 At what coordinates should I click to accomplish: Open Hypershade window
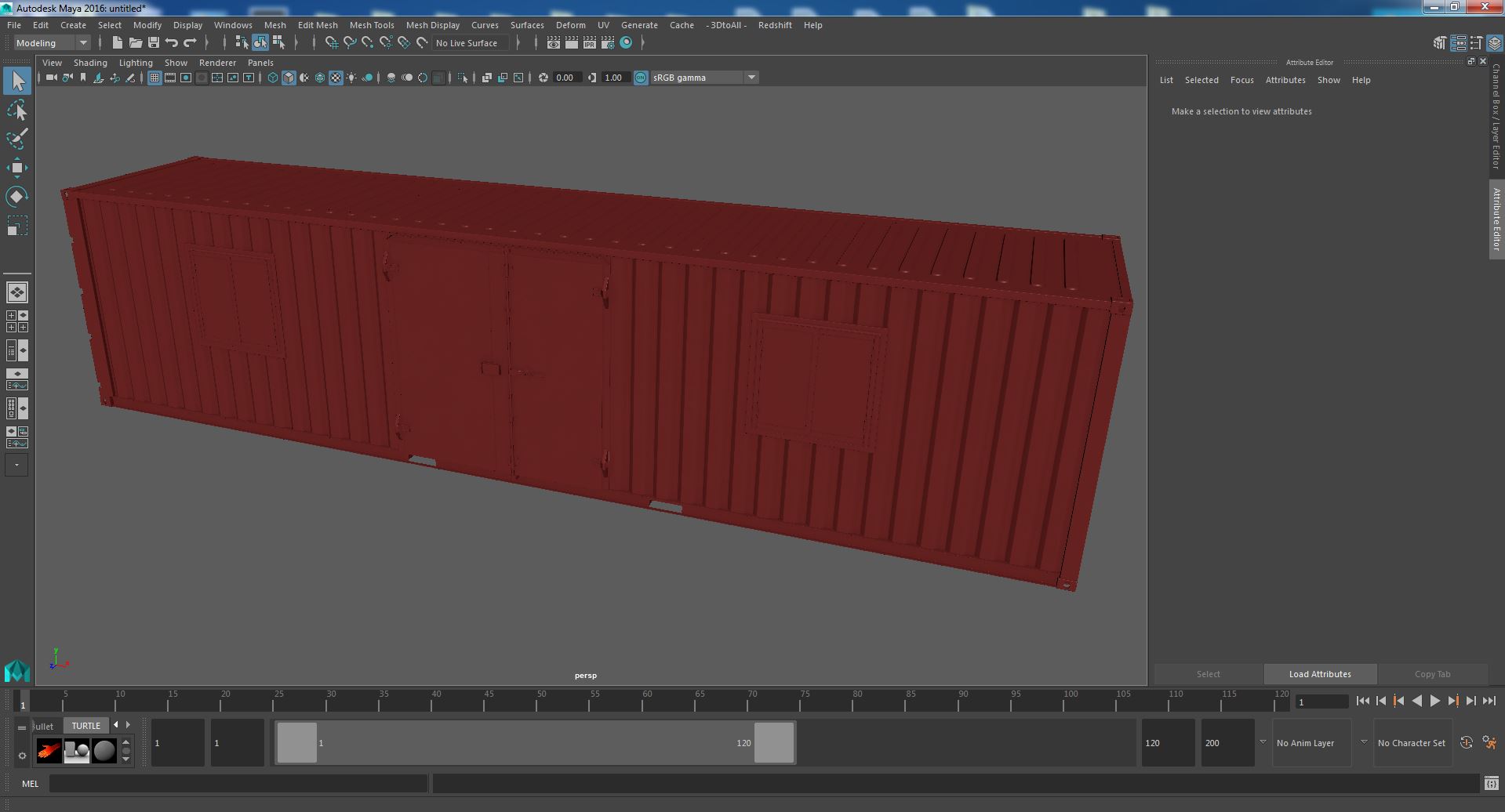click(x=626, y=43)
